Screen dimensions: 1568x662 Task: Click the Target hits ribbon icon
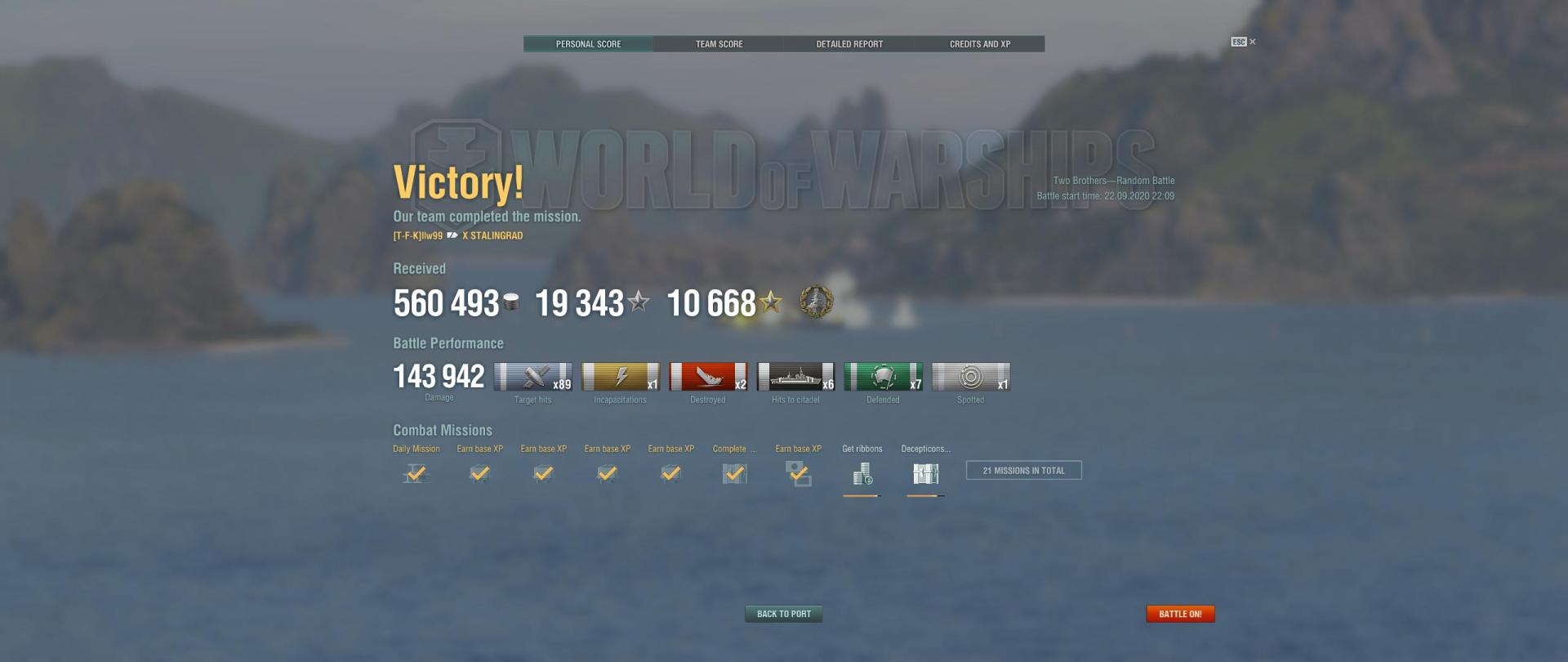click(x=533, y=377)
